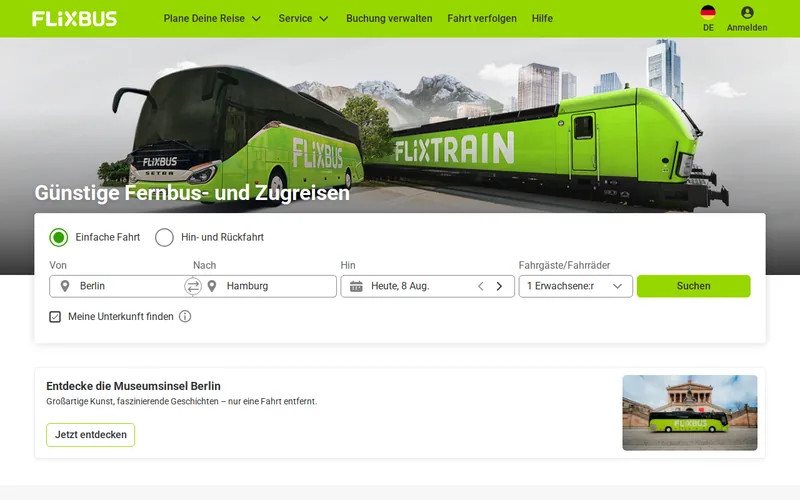Open Buchung verwalten page
This screenshot has height=500, width=800.
pos(389,18)
